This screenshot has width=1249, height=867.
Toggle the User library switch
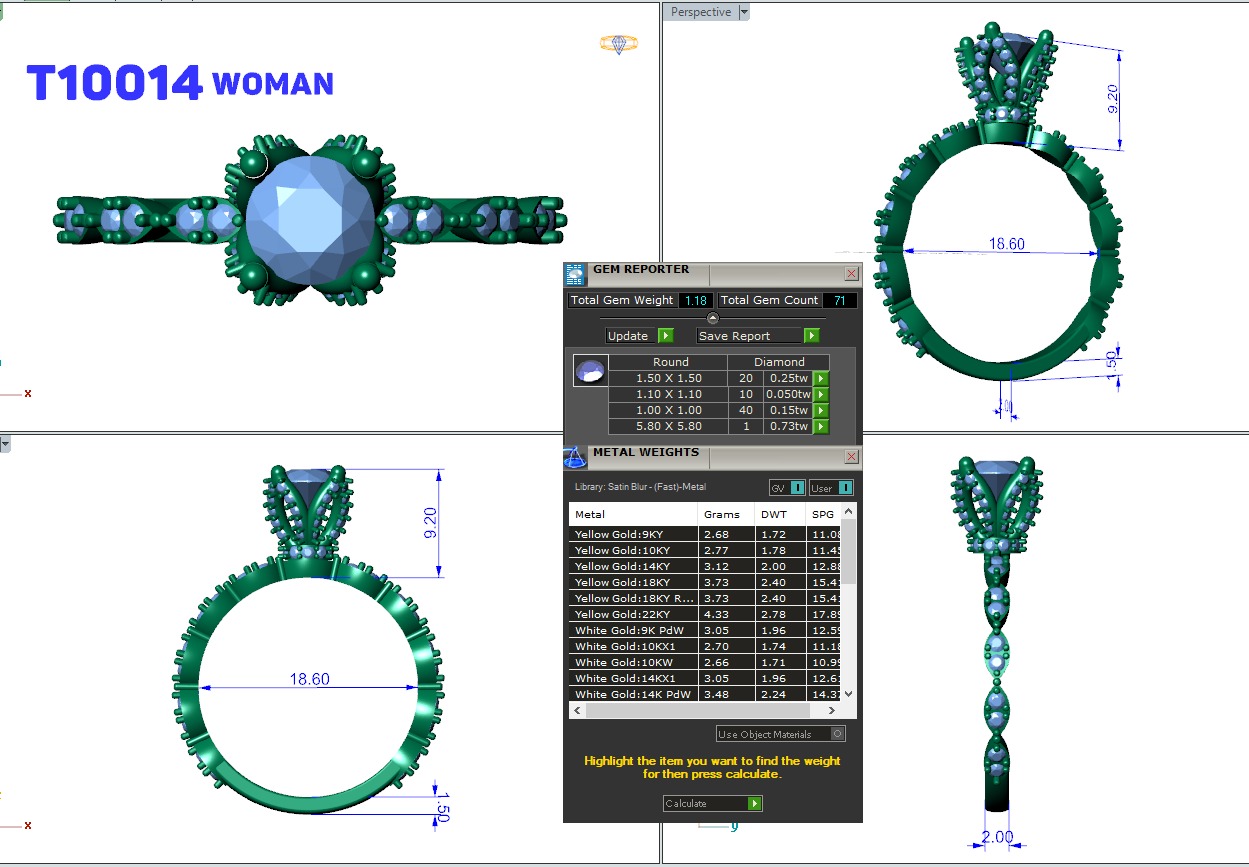pyautogui.click(x=845, y=488)
